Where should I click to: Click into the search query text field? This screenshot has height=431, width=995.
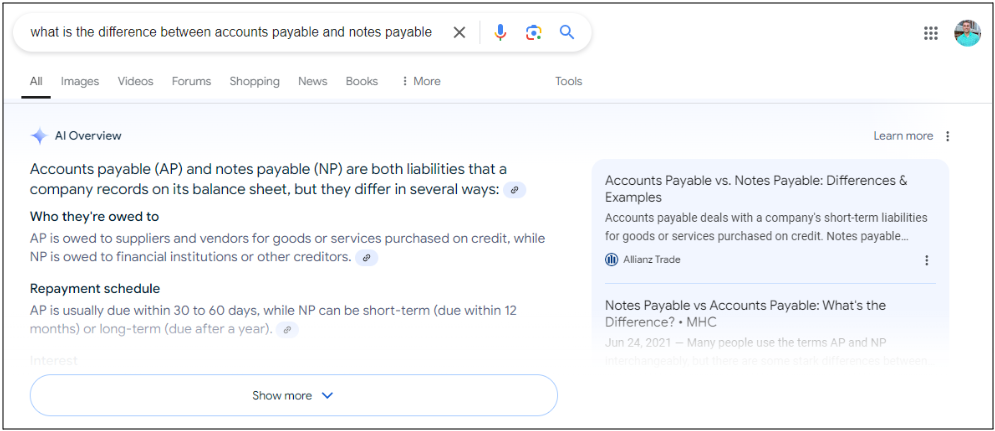point(231,32)
